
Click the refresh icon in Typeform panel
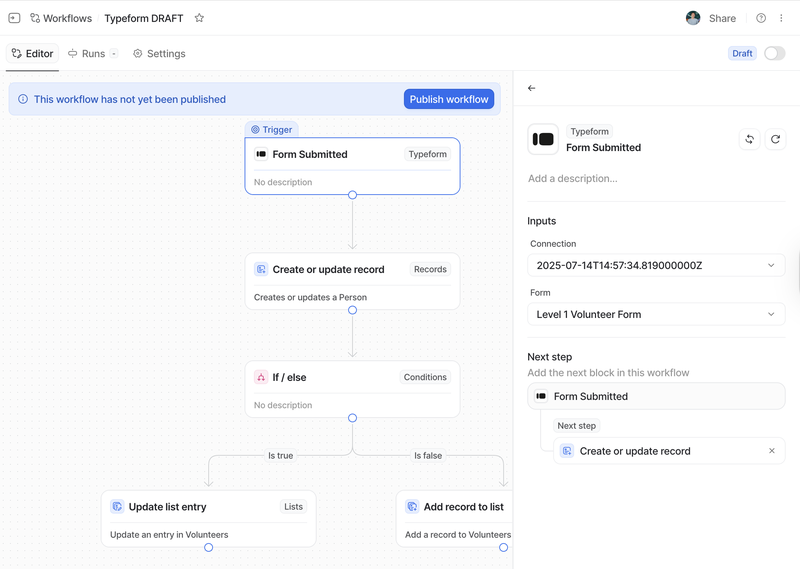tap(775, 139)
